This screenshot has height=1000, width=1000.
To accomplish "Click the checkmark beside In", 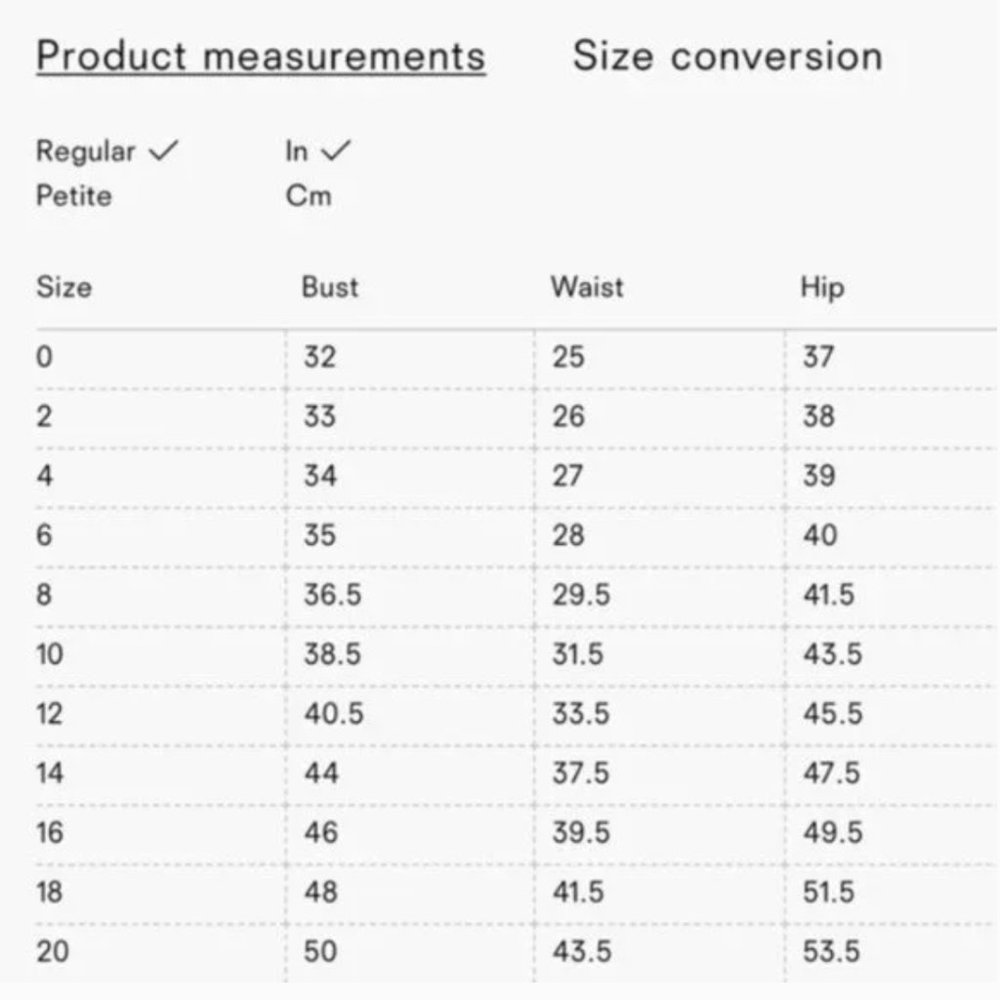I will click(338, 152).
